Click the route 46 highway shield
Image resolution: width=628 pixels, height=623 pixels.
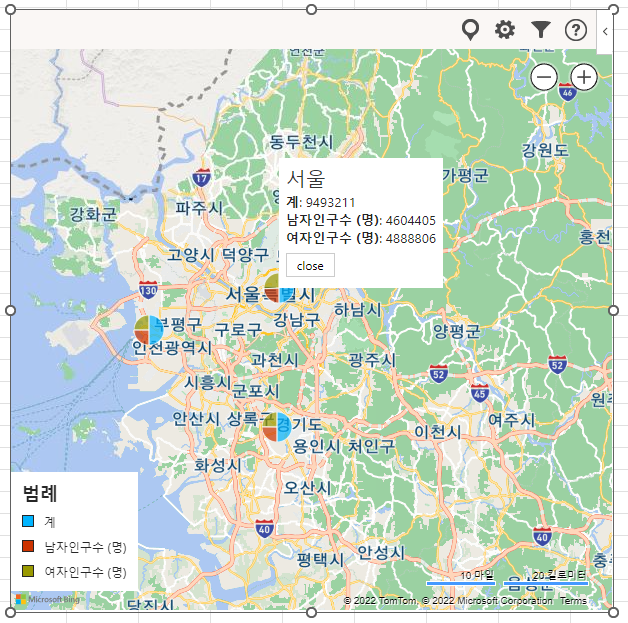pyautogui.click(x=568, y=92)
